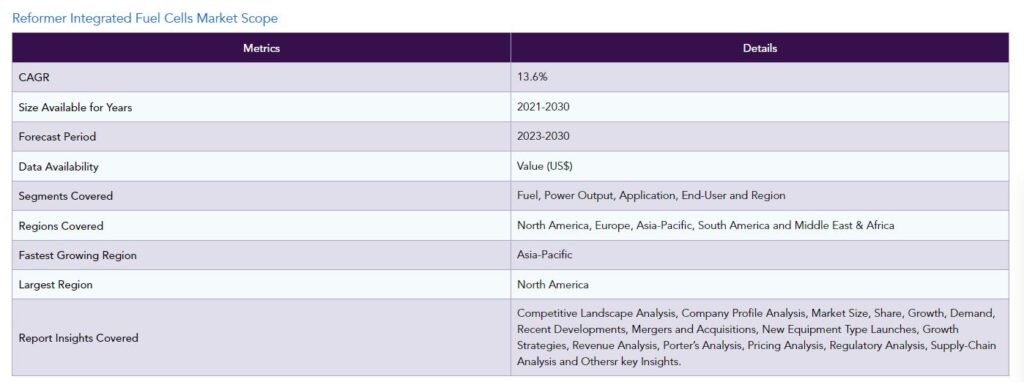Click the Regions Covered label
Screen dimensions: 1024x382
pos(61,226)
